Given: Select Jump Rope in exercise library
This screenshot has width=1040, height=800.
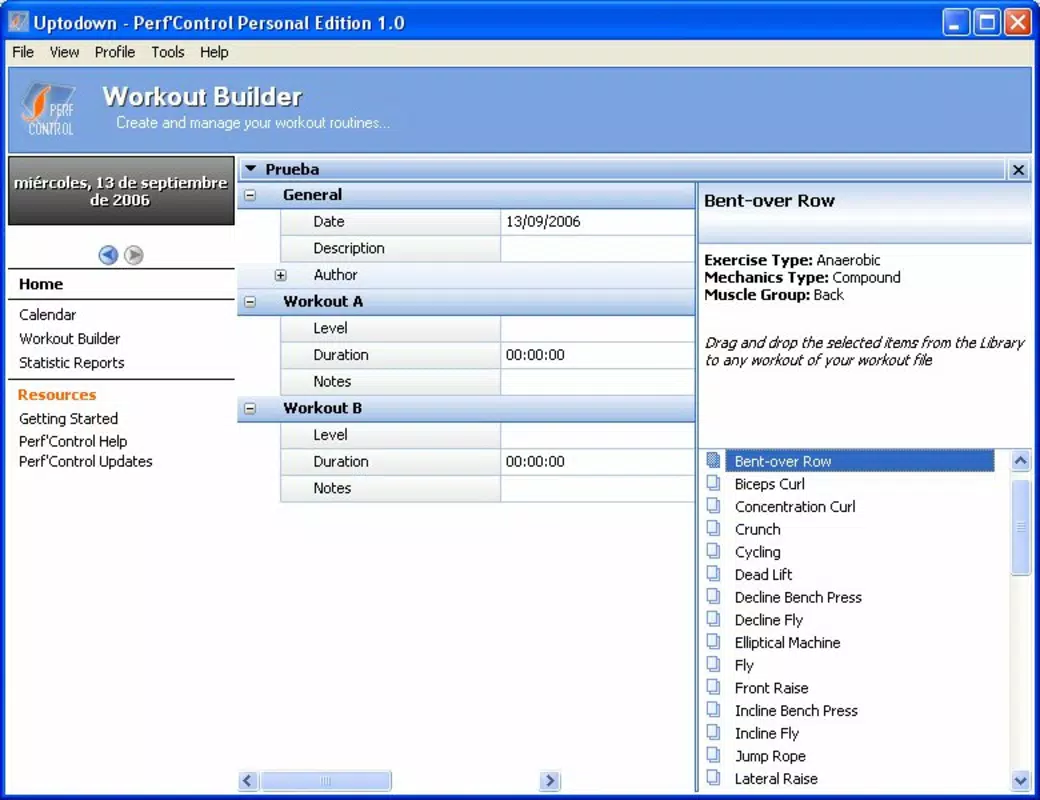Looking at the screenshot, I should [x=770, y=756].
